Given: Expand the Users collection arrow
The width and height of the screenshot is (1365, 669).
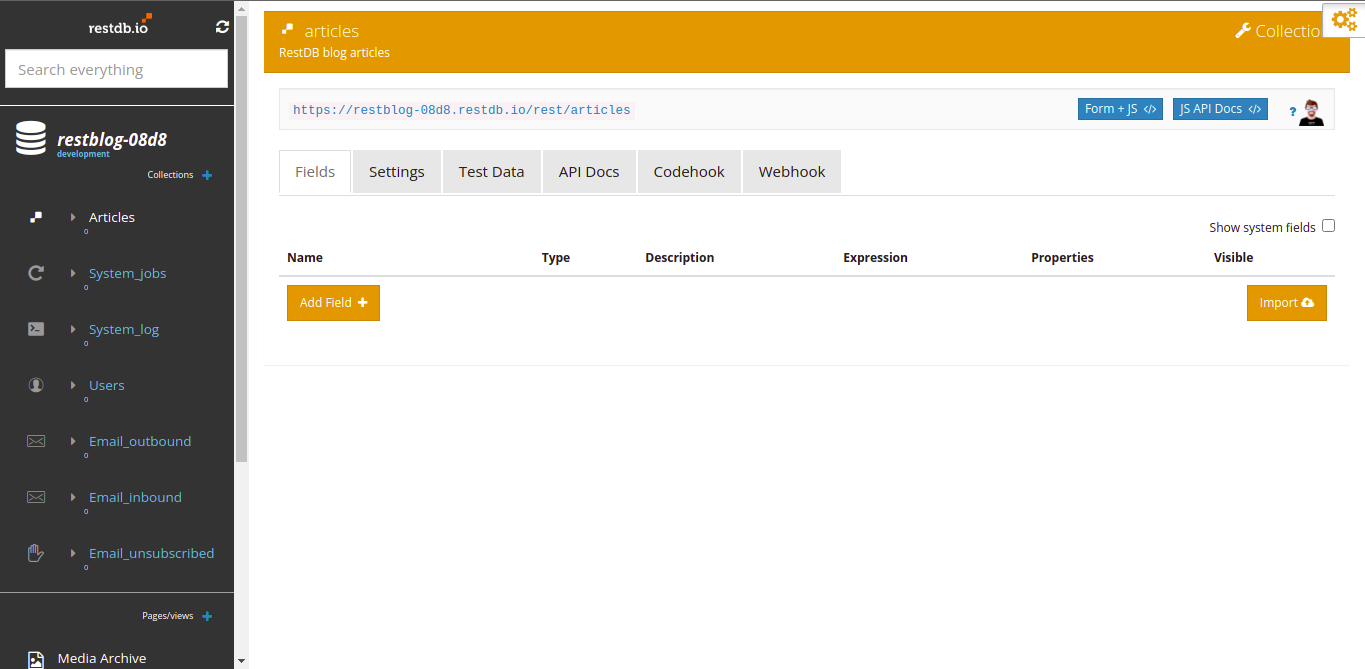Looking at the screenshot, I should point(73,385).
